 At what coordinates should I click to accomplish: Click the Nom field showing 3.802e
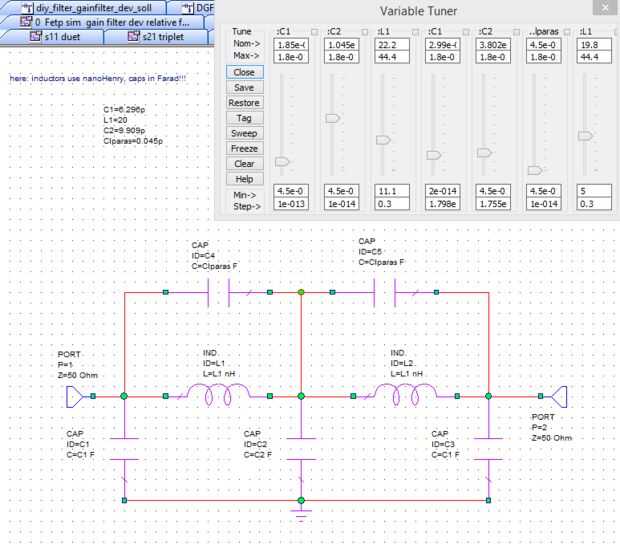coord(493,45)
